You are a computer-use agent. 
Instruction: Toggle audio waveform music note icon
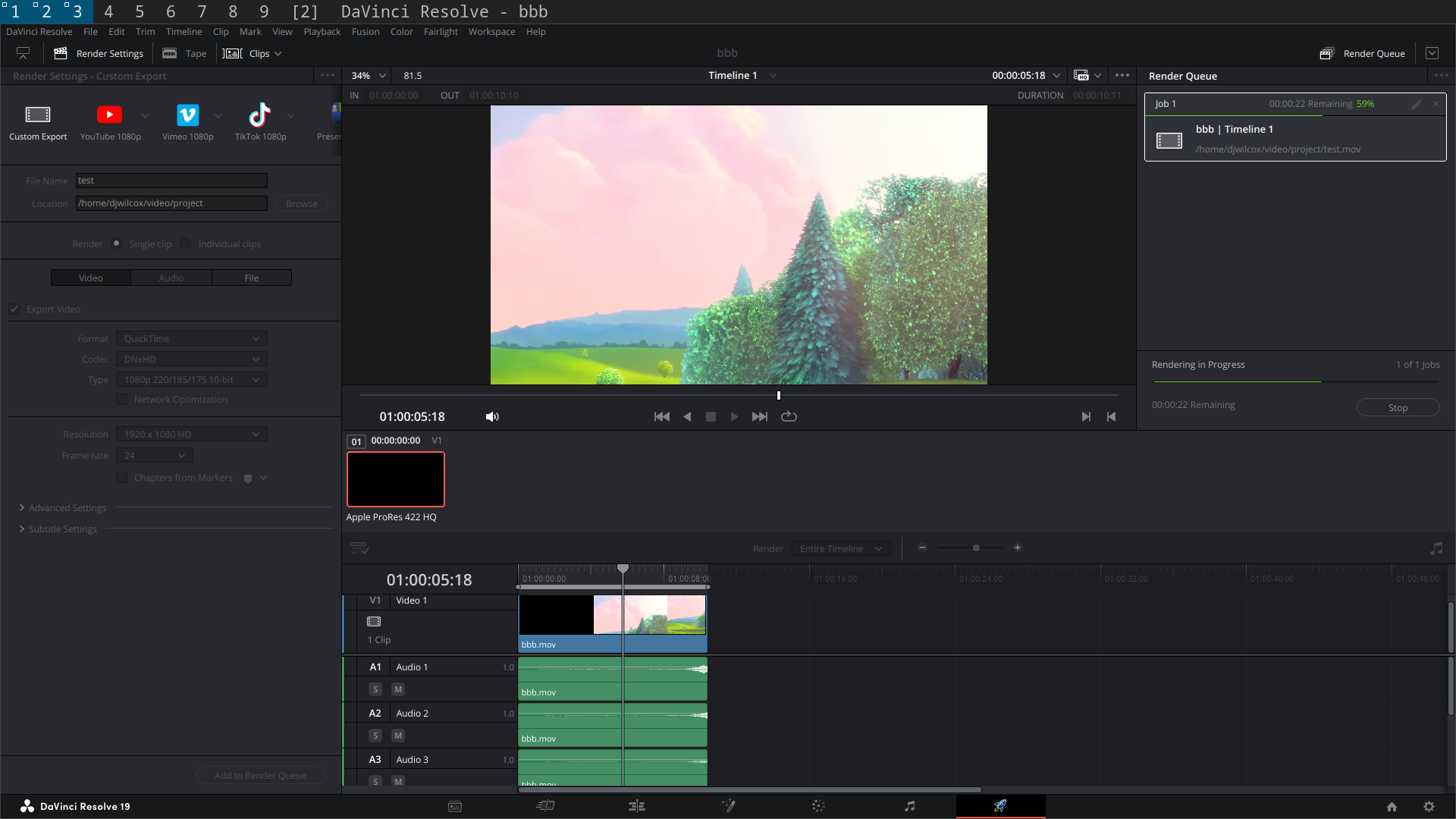(x=1436, y=548)
